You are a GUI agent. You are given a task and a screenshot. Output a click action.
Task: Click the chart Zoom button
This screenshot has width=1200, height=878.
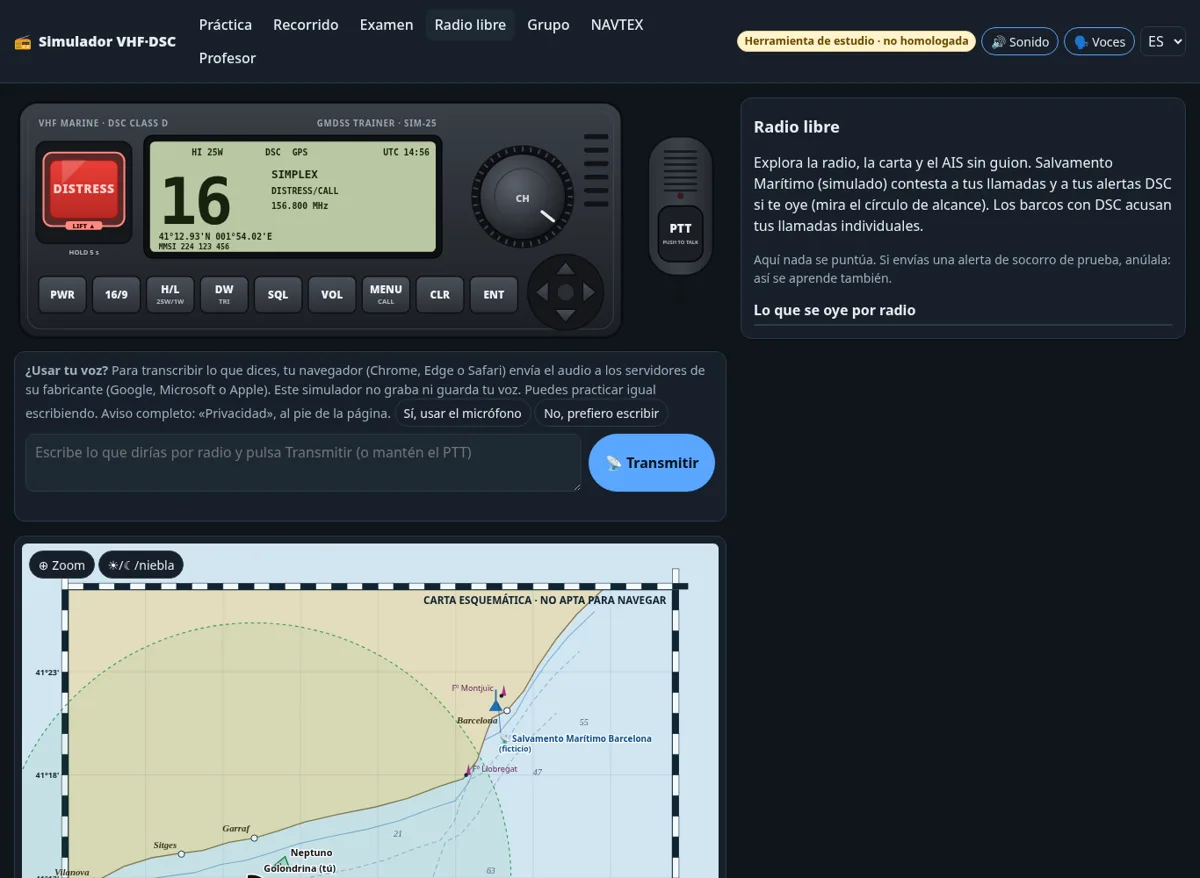click(62, 565)
